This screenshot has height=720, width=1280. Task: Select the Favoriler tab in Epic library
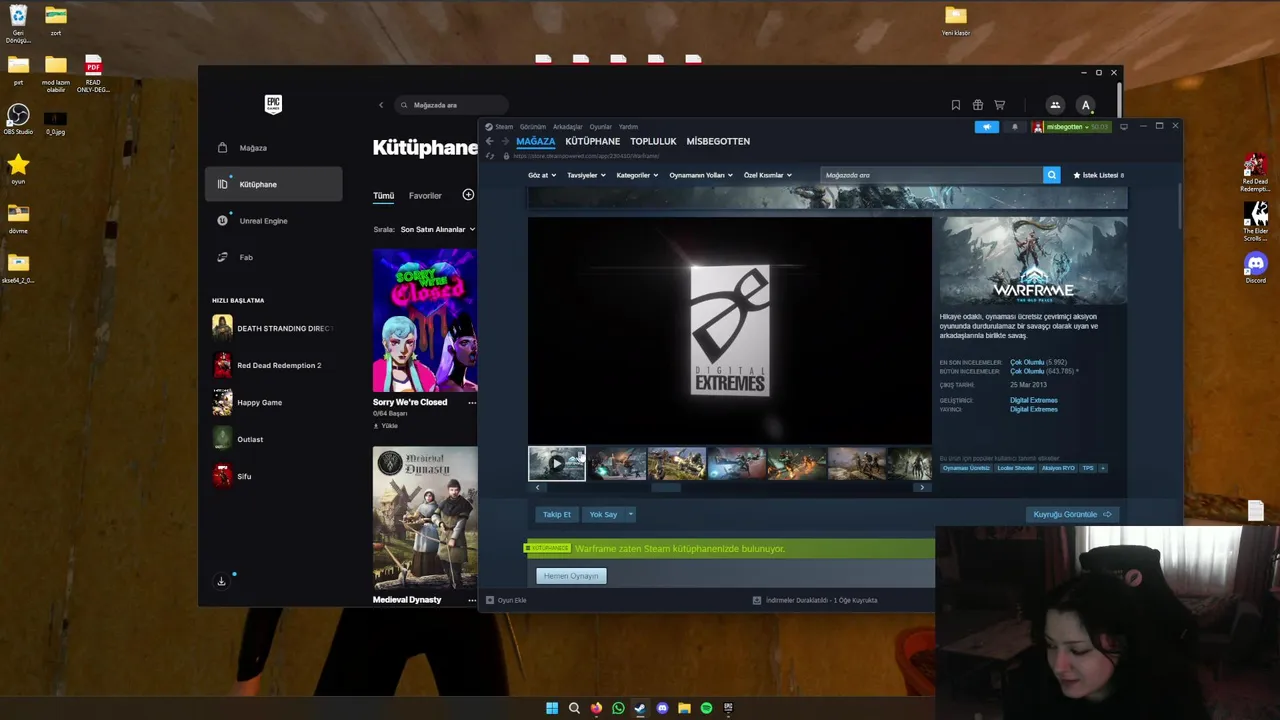[x=425, y=196]
